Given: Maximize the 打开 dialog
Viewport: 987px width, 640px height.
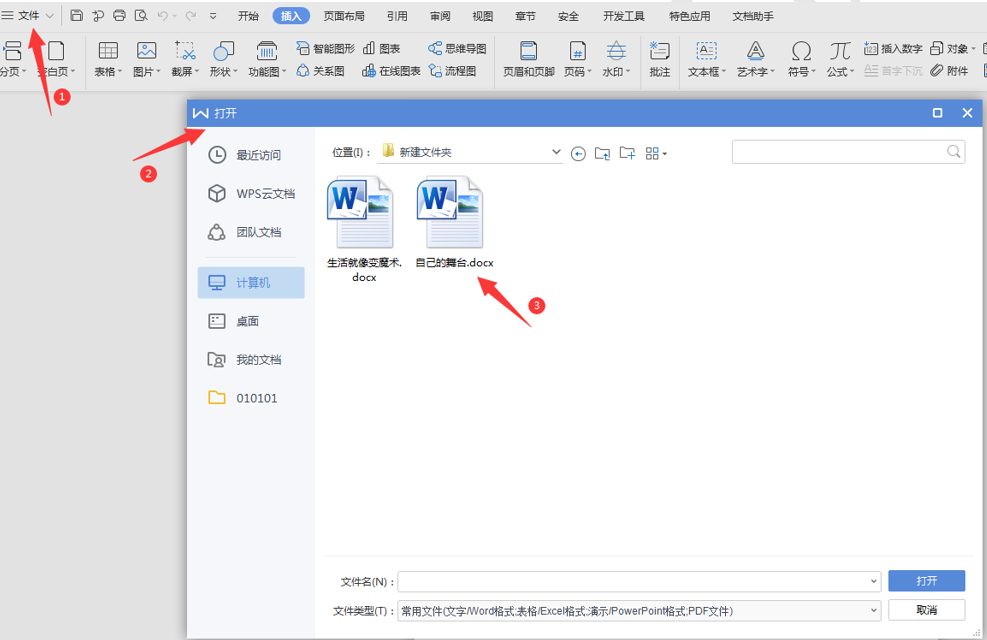Looking at the screenshot, I should [x=937, y=113].
